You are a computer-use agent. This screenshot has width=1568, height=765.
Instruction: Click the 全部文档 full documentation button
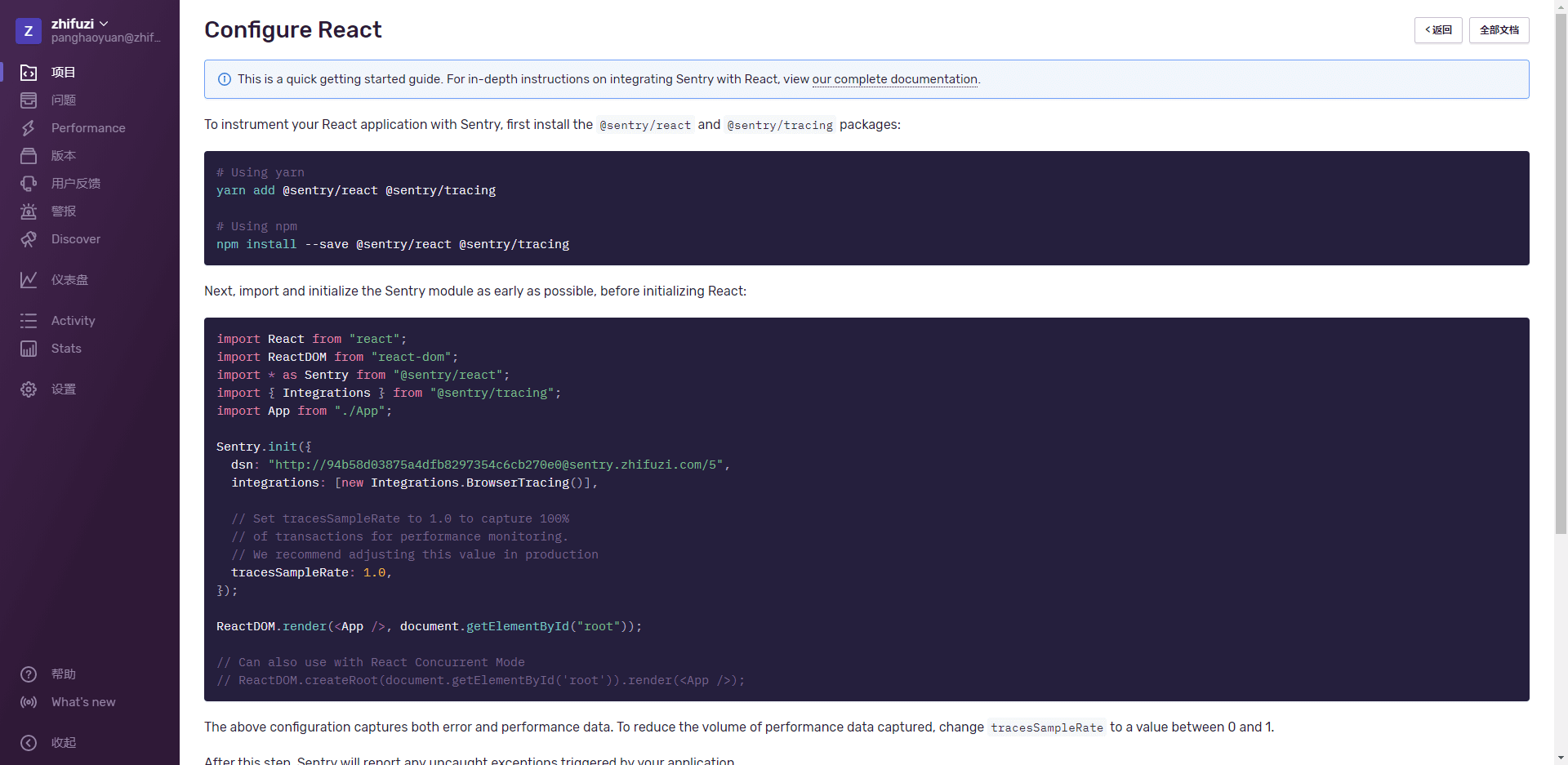click(1499, 30)
